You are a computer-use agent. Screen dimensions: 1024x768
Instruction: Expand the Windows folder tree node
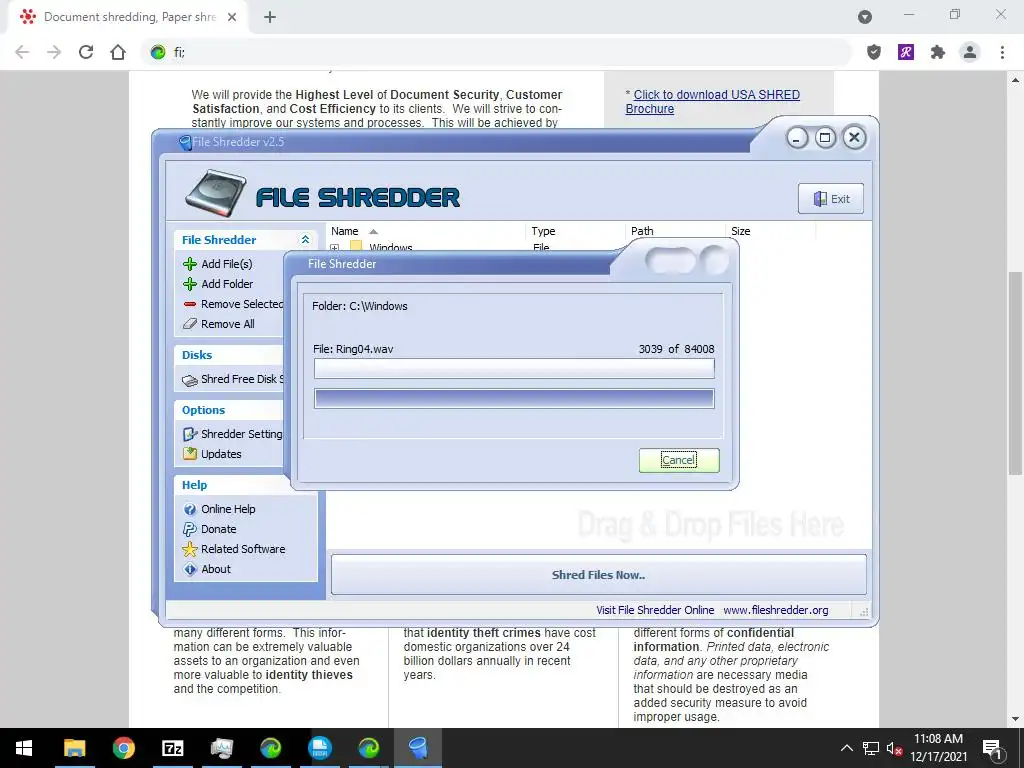coord(334,248)
